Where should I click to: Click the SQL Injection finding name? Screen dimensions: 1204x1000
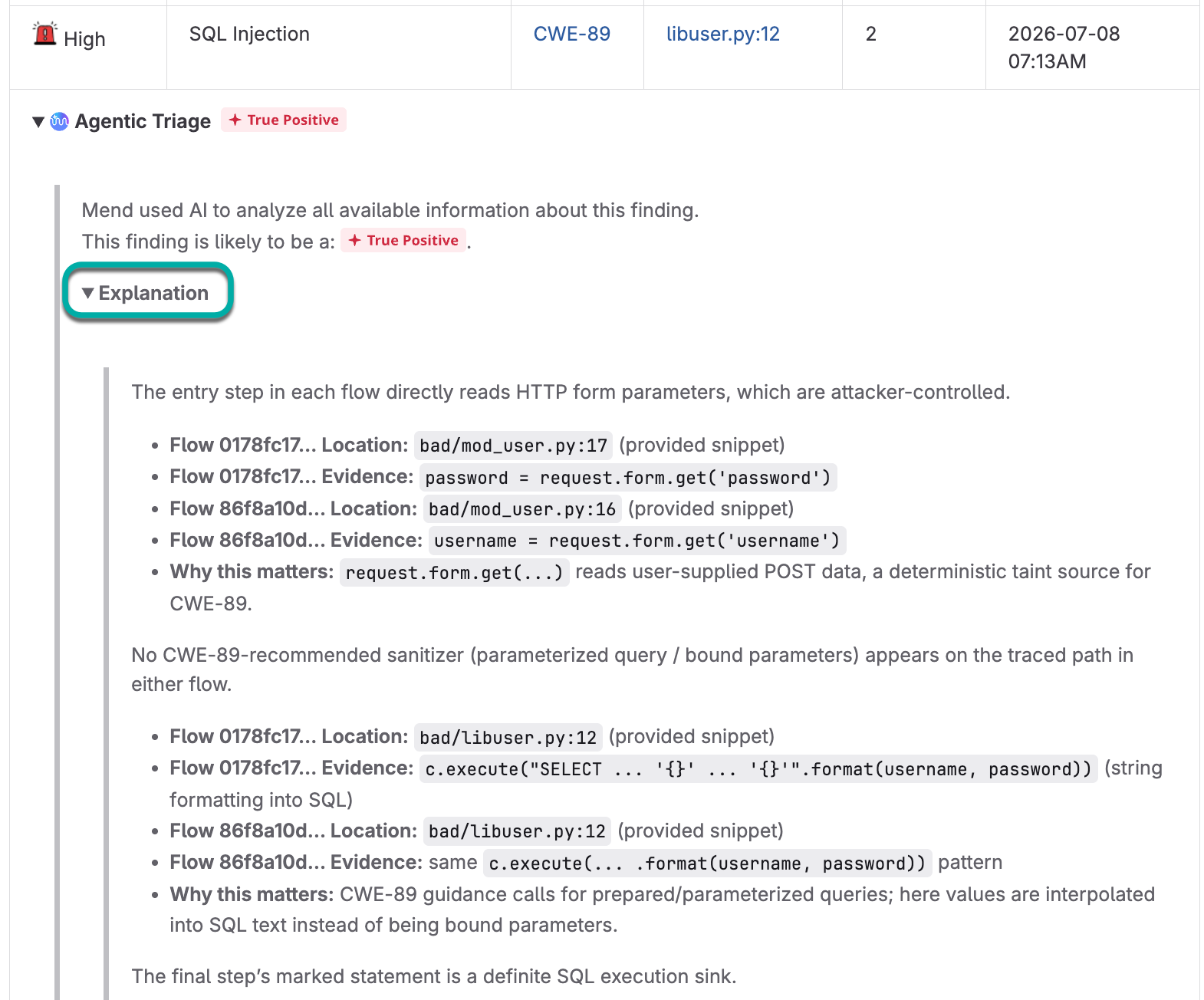(x=249, y=34)
